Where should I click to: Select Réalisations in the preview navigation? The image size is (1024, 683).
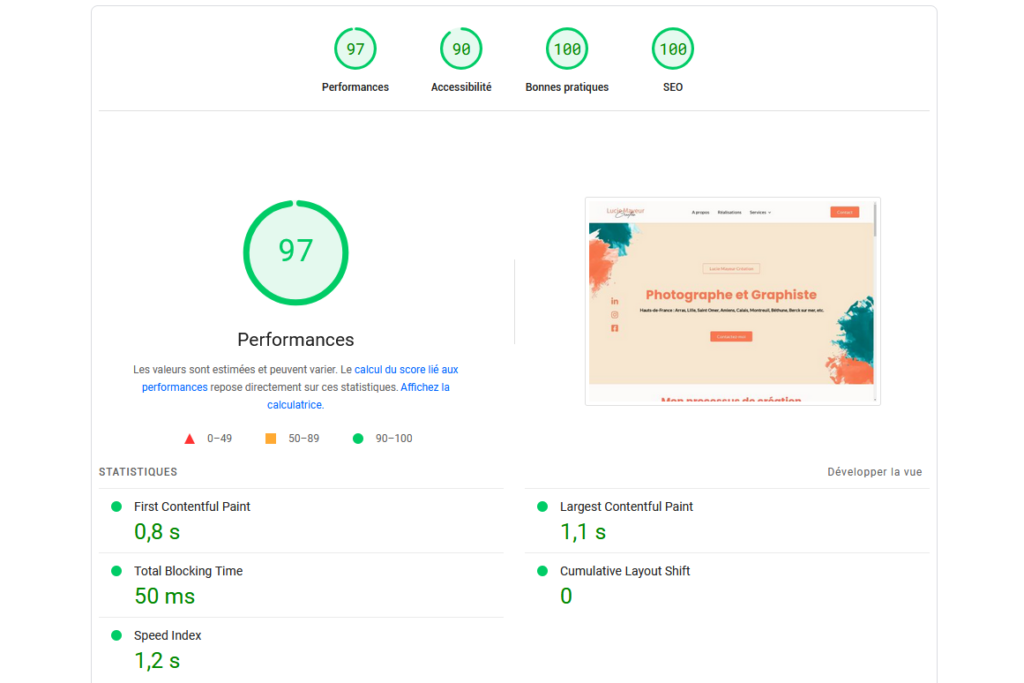[x=730, y=212]
